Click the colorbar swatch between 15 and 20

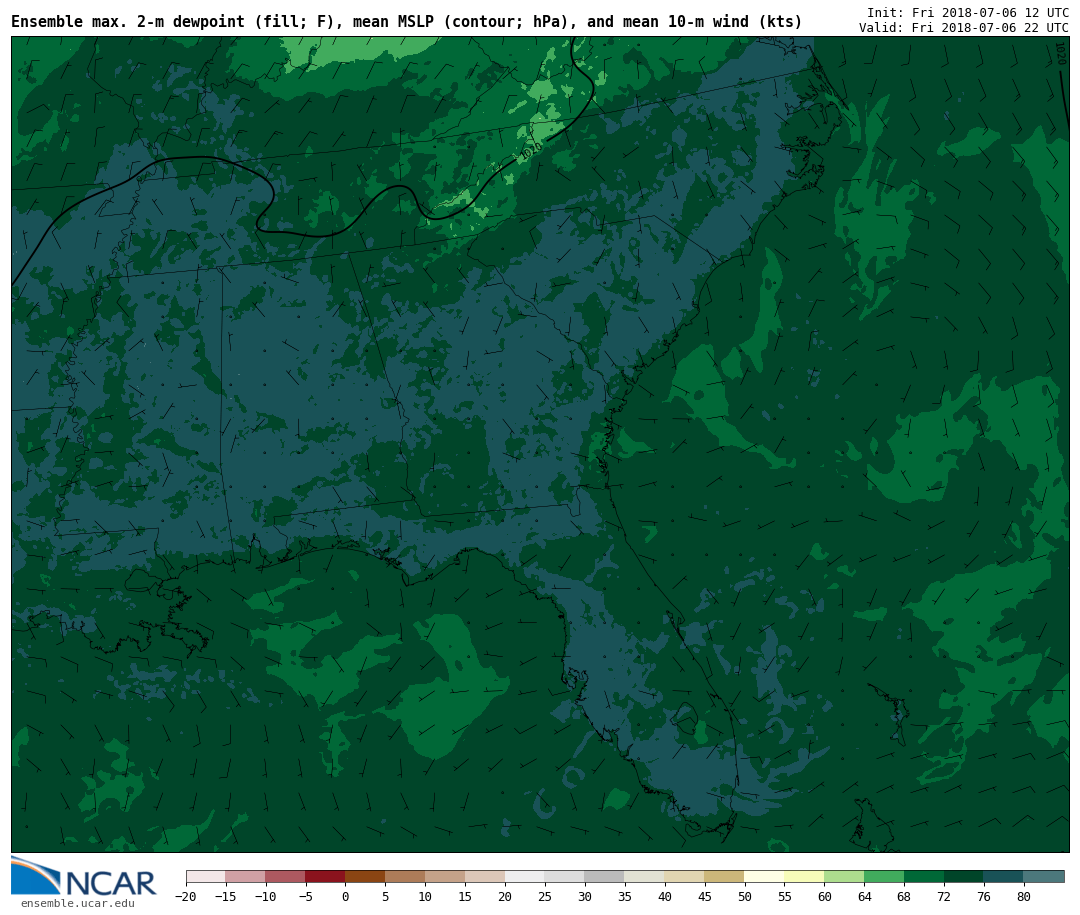click(x=485, y=876)
